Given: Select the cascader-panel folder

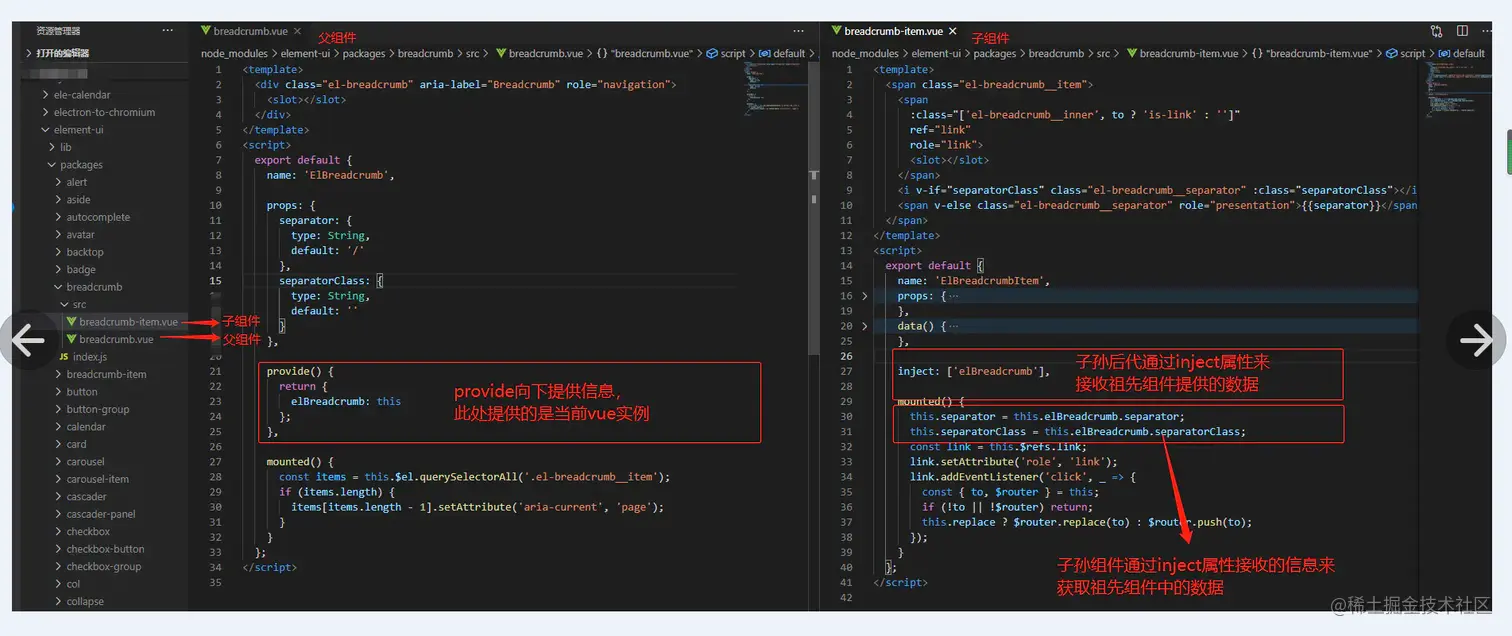Looking at the screenshot, I should [101, 514].
